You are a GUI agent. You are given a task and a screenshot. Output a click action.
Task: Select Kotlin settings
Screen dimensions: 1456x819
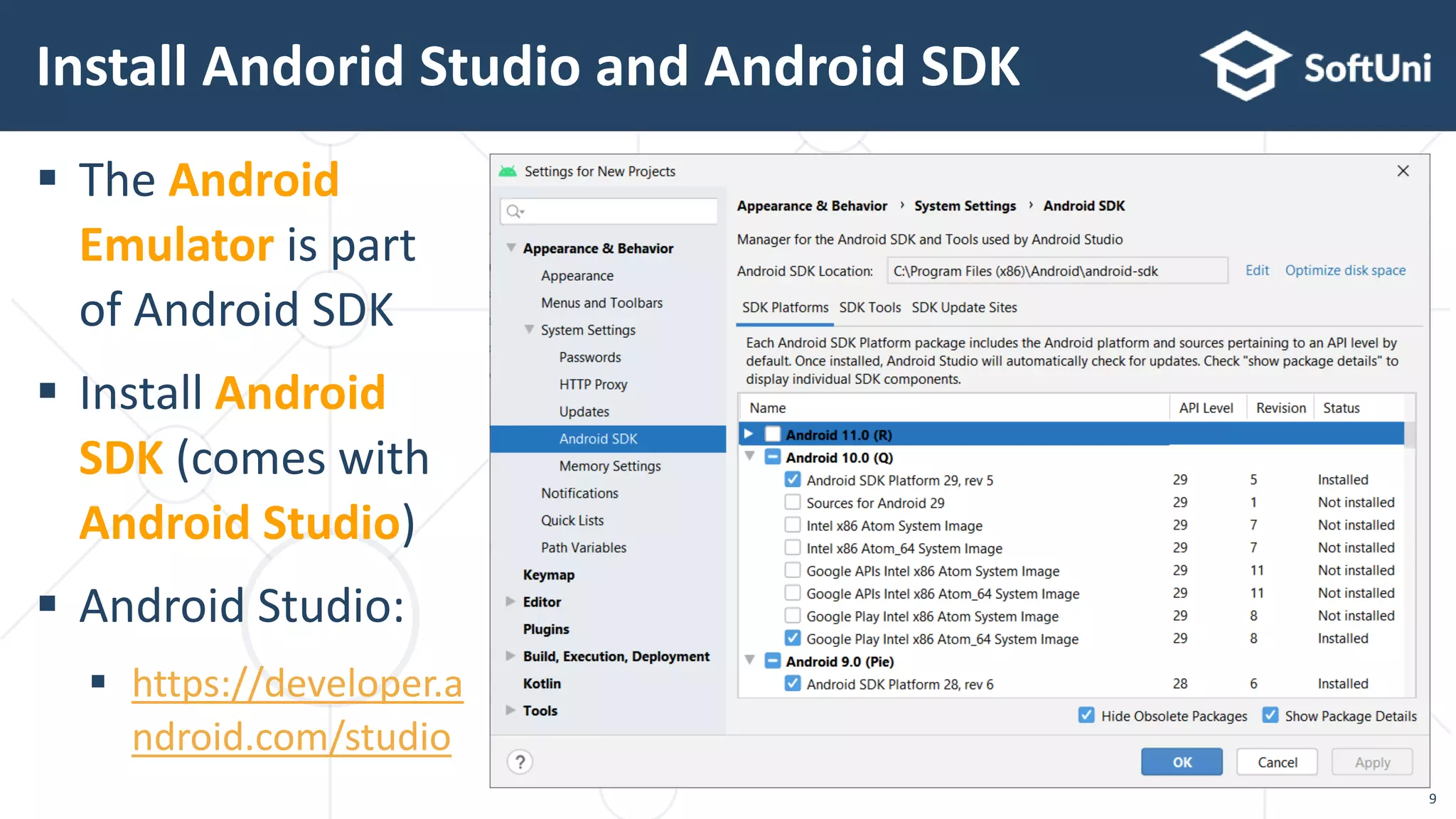[x=542, y=683]
